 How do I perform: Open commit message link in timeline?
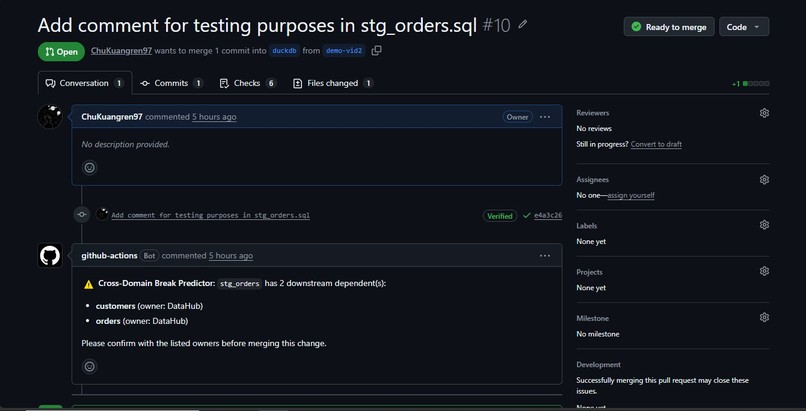coord(210,215)
